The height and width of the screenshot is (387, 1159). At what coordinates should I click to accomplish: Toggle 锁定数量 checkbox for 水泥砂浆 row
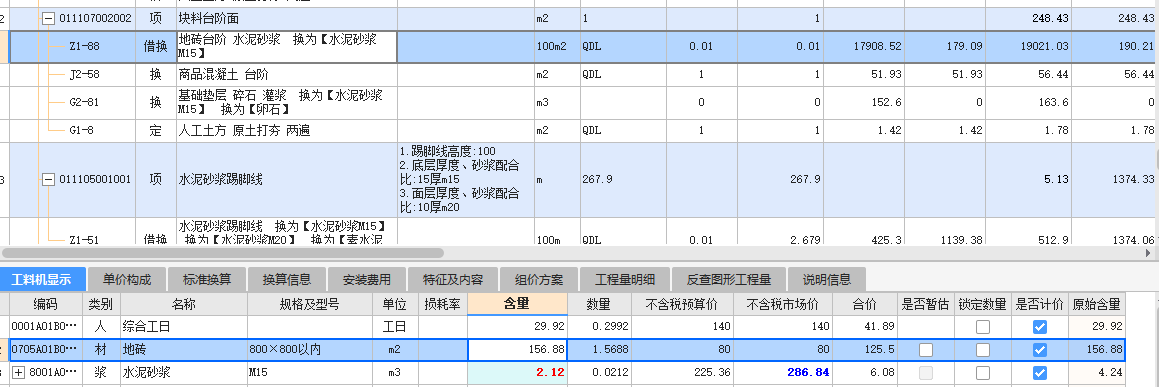982,373
